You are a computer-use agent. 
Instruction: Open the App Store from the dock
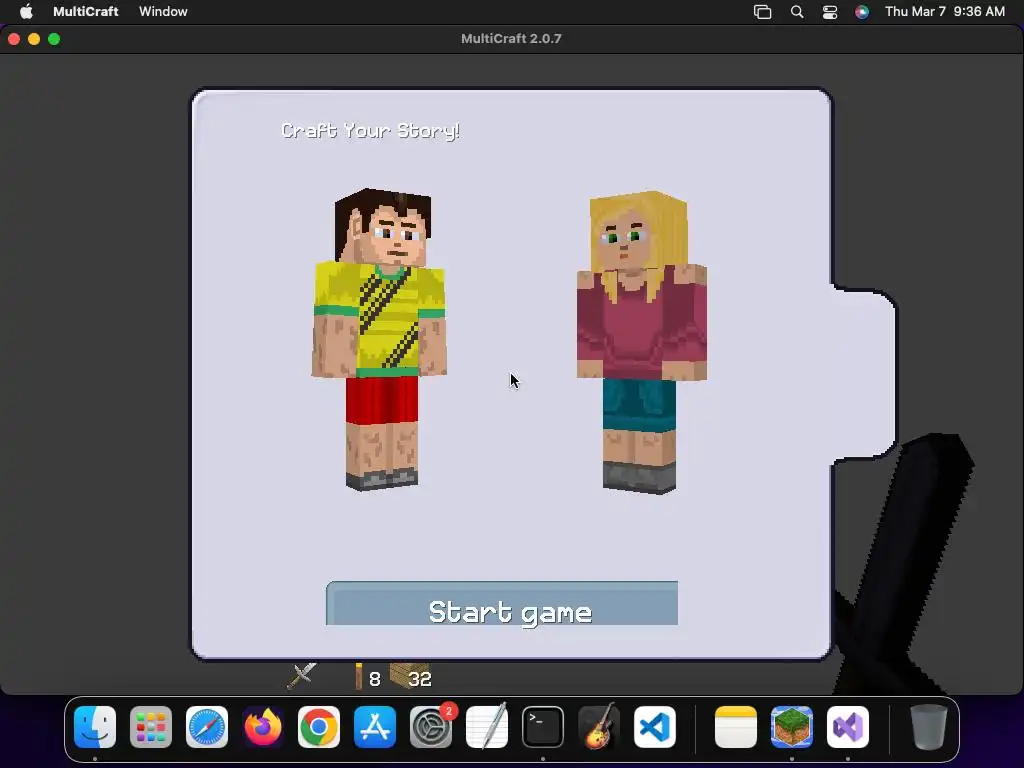[375, 727]
